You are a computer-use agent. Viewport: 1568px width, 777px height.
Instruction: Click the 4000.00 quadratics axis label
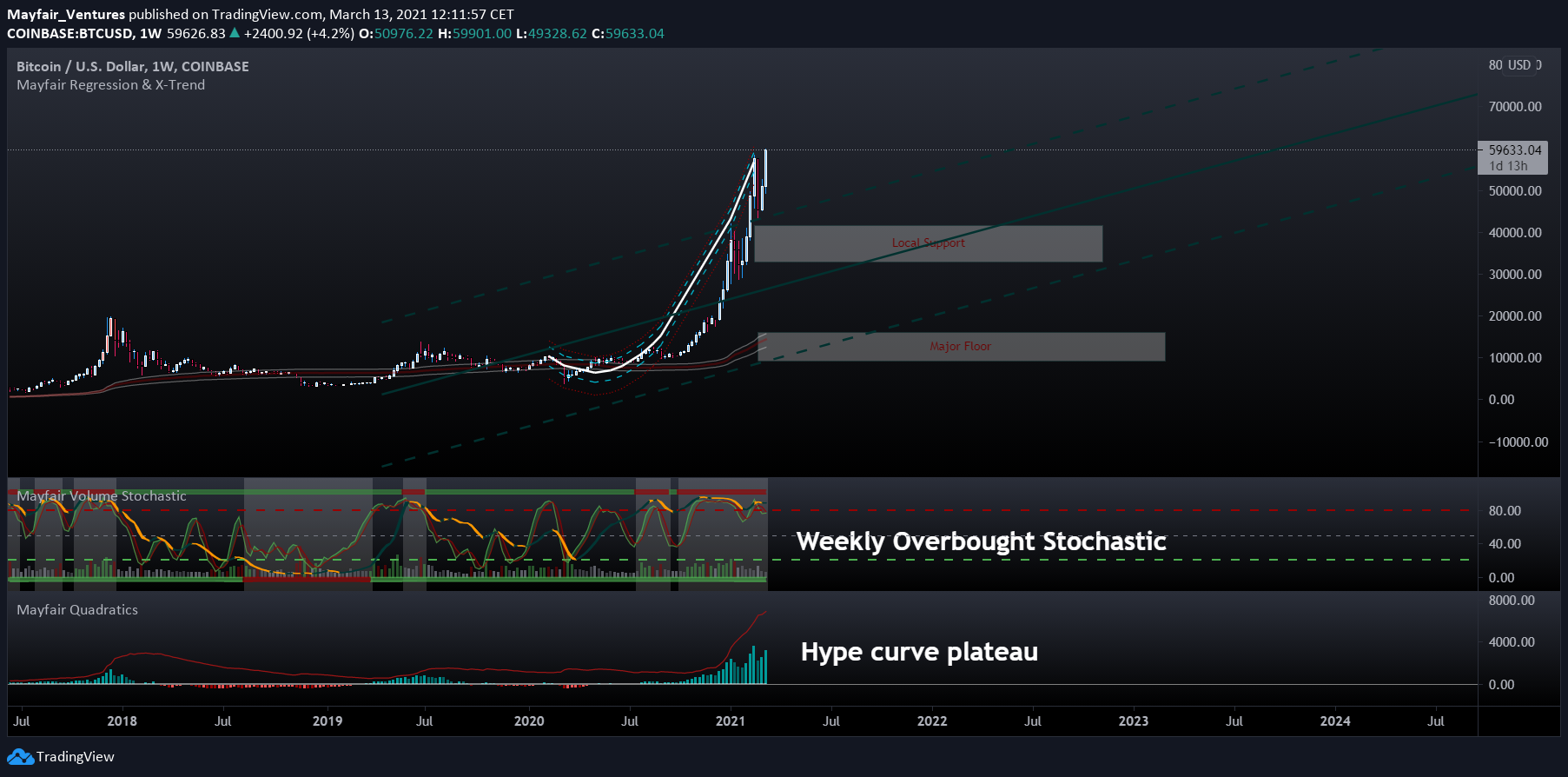[x=1512, y=642]
